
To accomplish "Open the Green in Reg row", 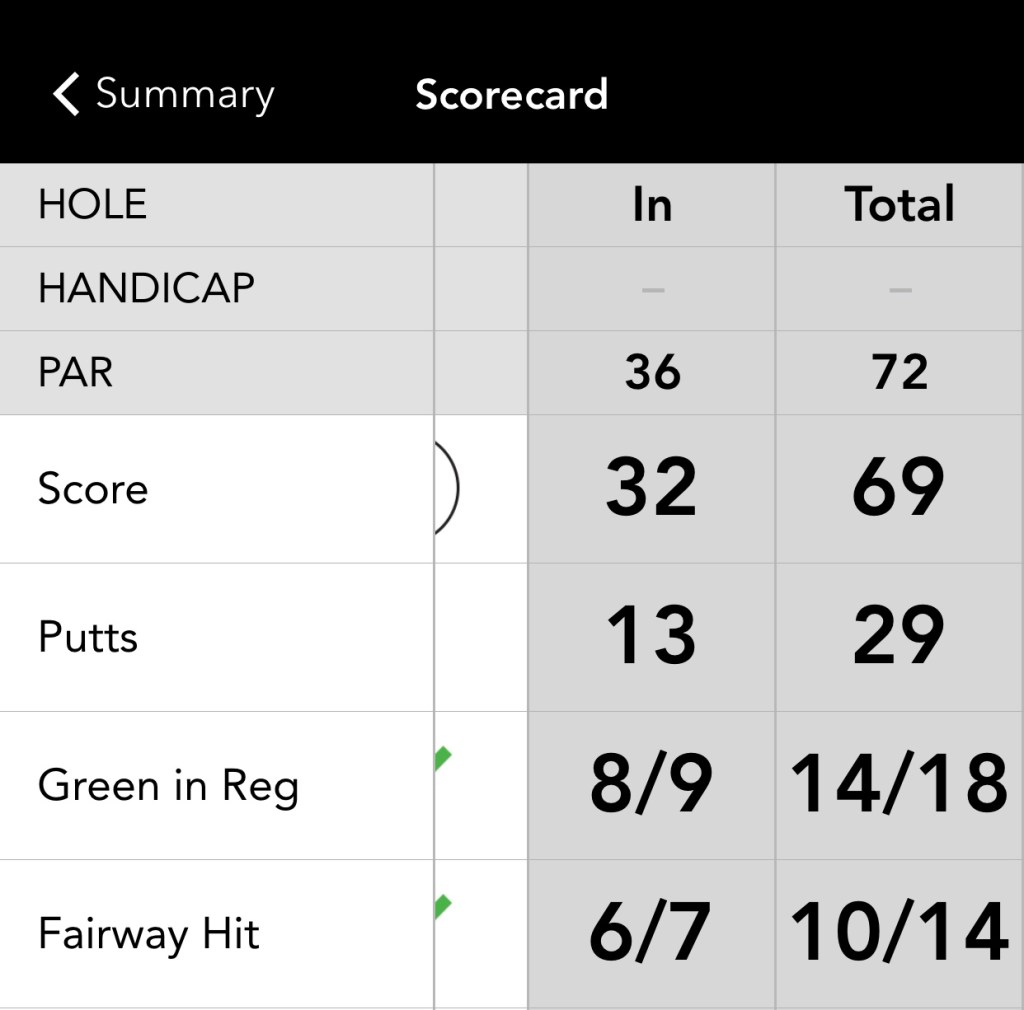I will (168, 786).
